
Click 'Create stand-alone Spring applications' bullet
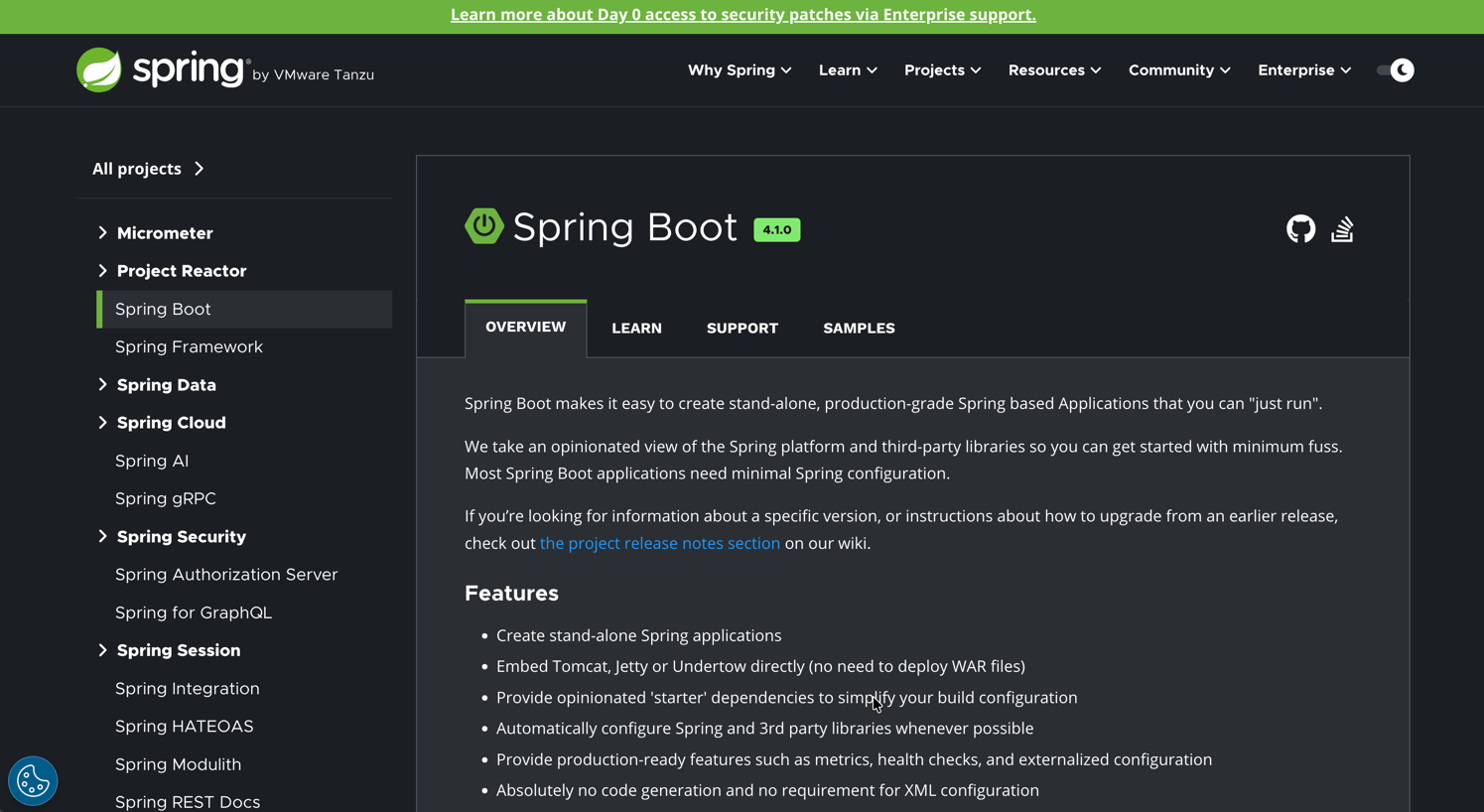(638, 635)
